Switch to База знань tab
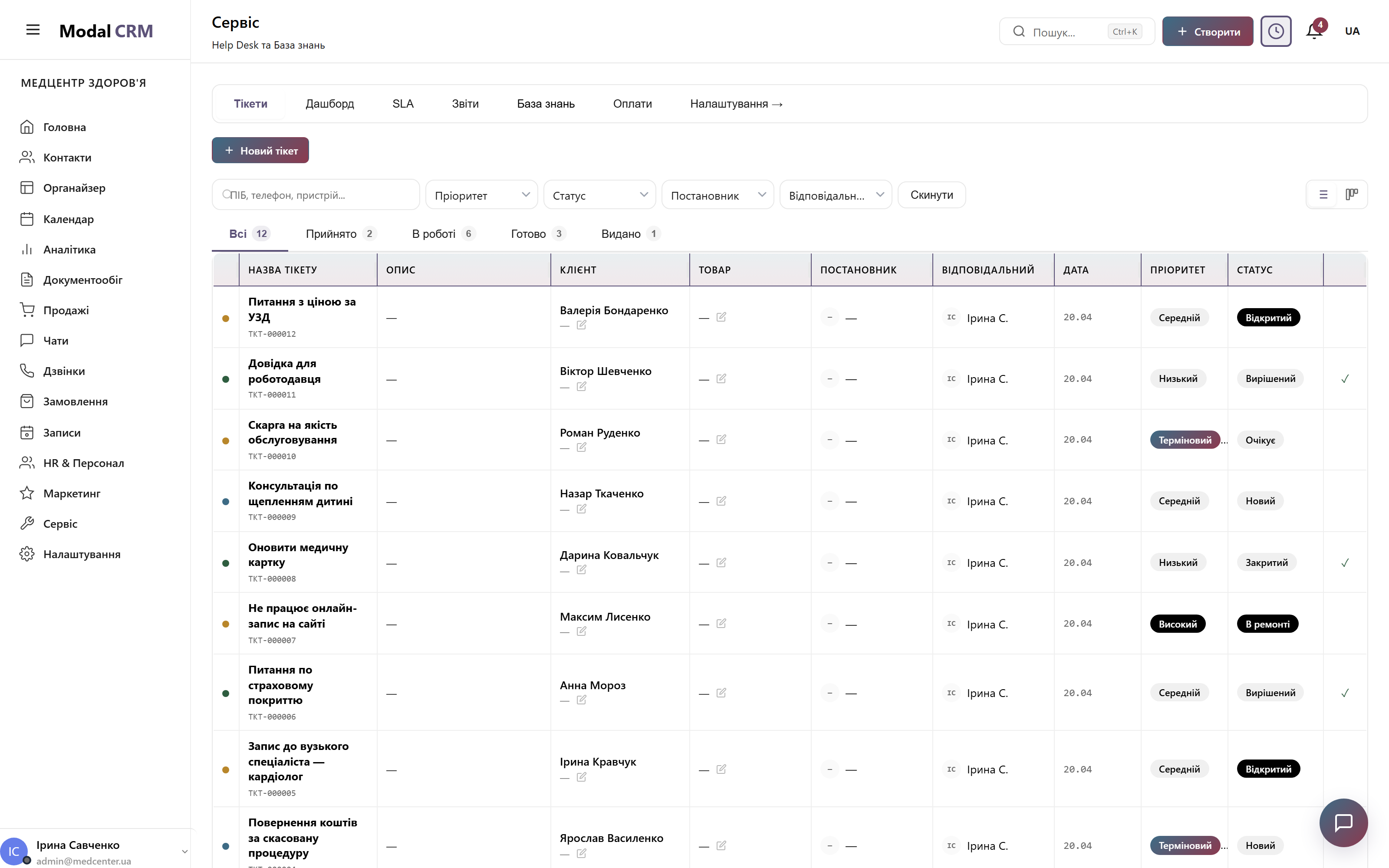 tap(545, 103)
